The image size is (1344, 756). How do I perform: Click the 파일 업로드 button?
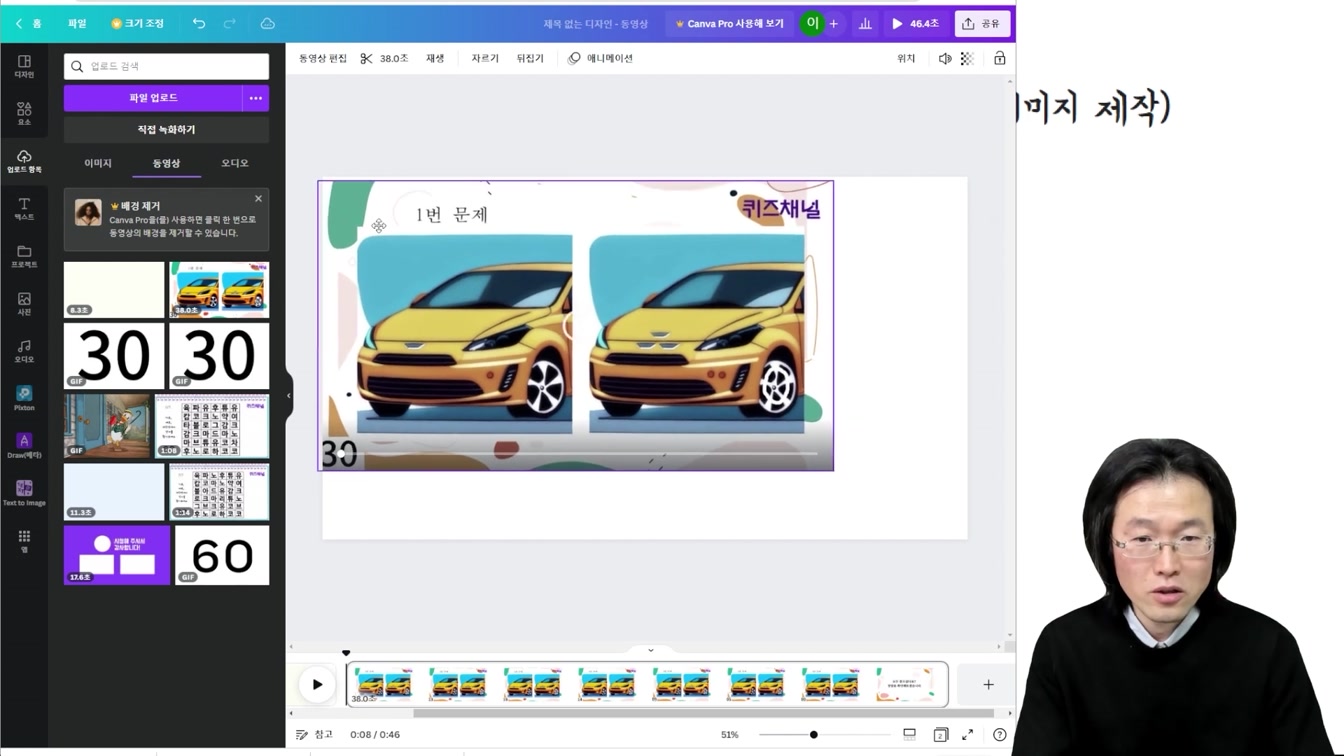(153, 98)
